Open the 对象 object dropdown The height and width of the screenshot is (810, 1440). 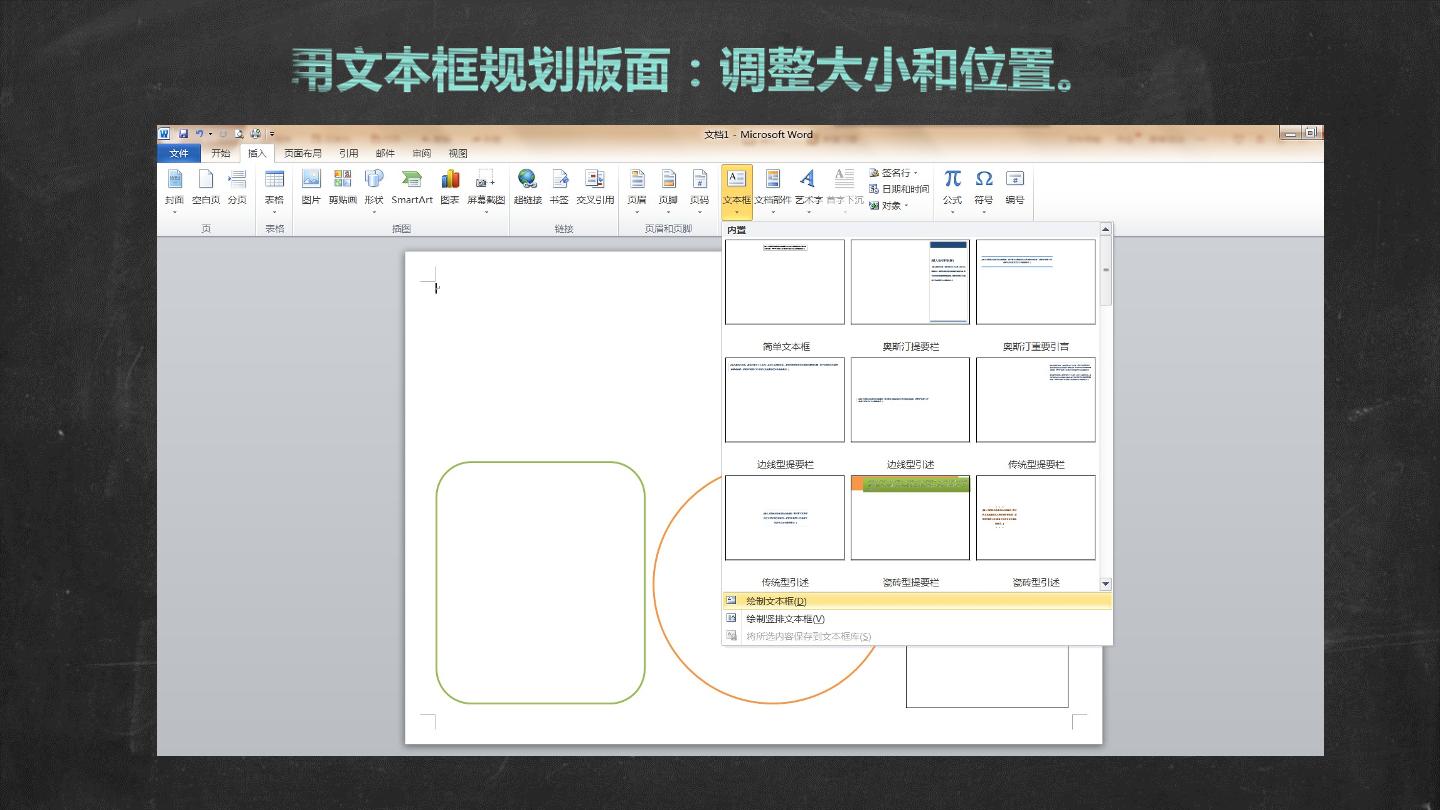[889, 206]
